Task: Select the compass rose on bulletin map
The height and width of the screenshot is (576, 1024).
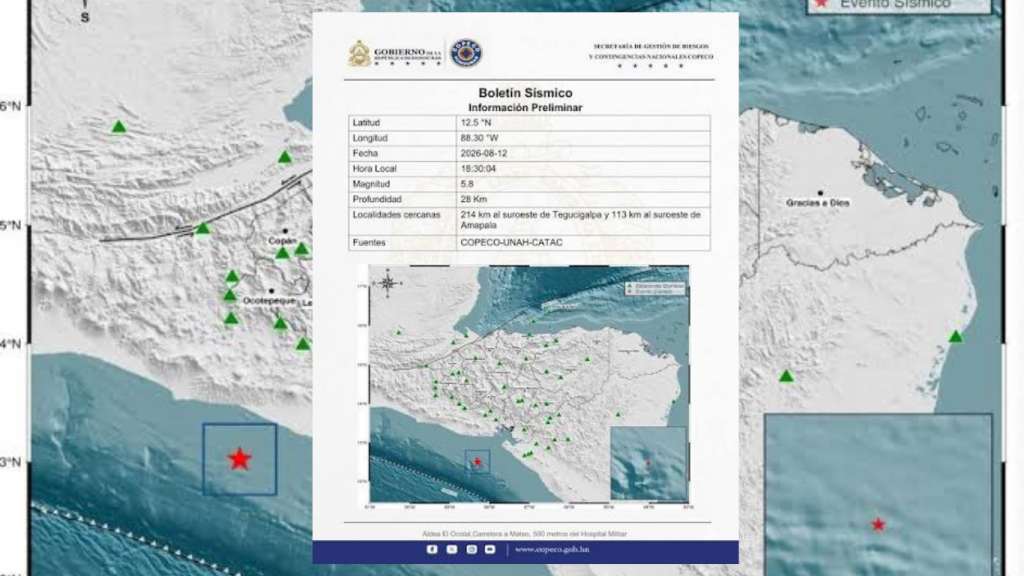Action: [388, 283]
